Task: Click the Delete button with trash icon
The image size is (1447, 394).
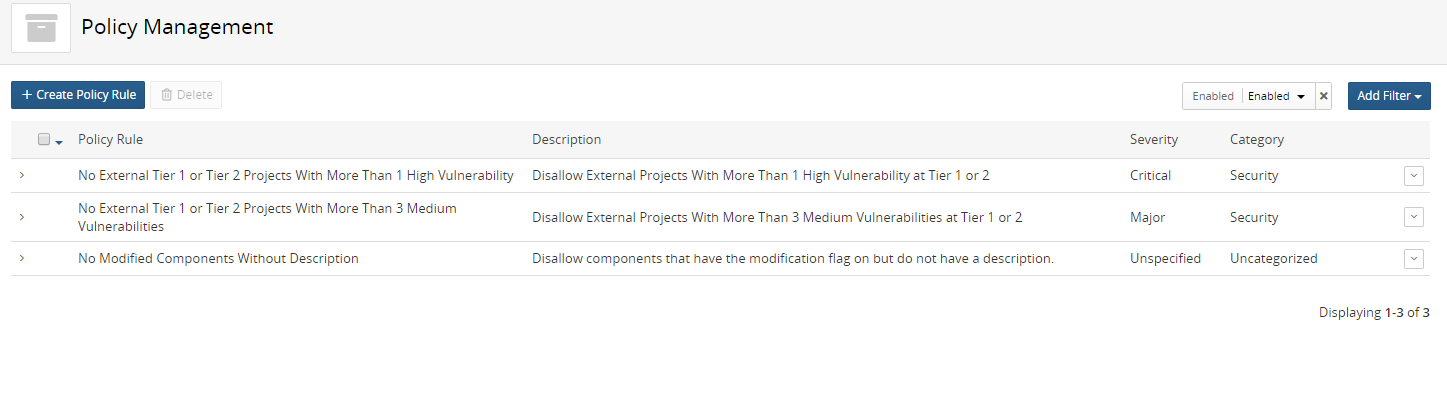Action: 186,95
